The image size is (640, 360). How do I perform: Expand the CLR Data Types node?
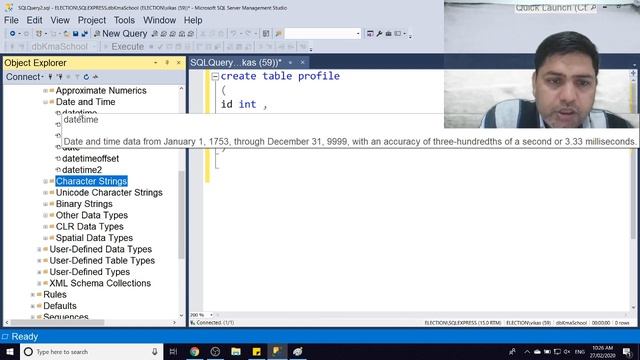46,227
